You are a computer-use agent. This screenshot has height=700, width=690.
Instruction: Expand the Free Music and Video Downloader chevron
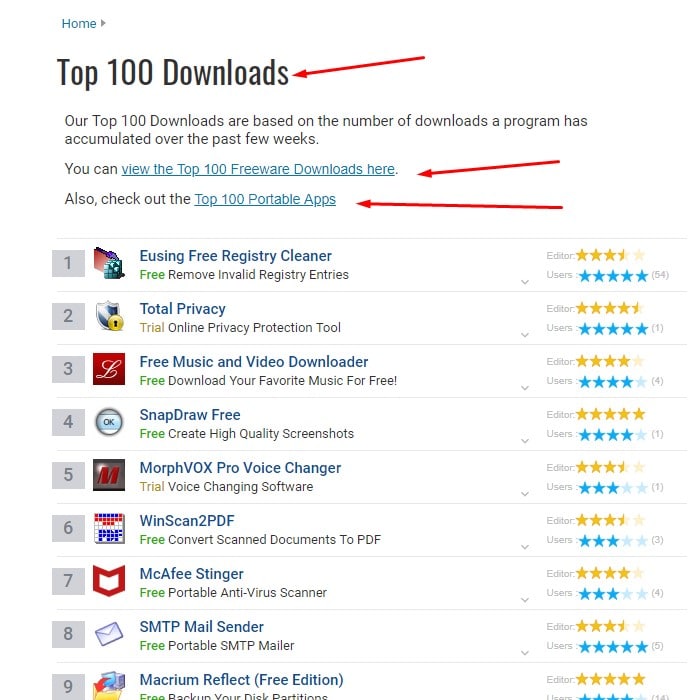(x=524, y=388)
